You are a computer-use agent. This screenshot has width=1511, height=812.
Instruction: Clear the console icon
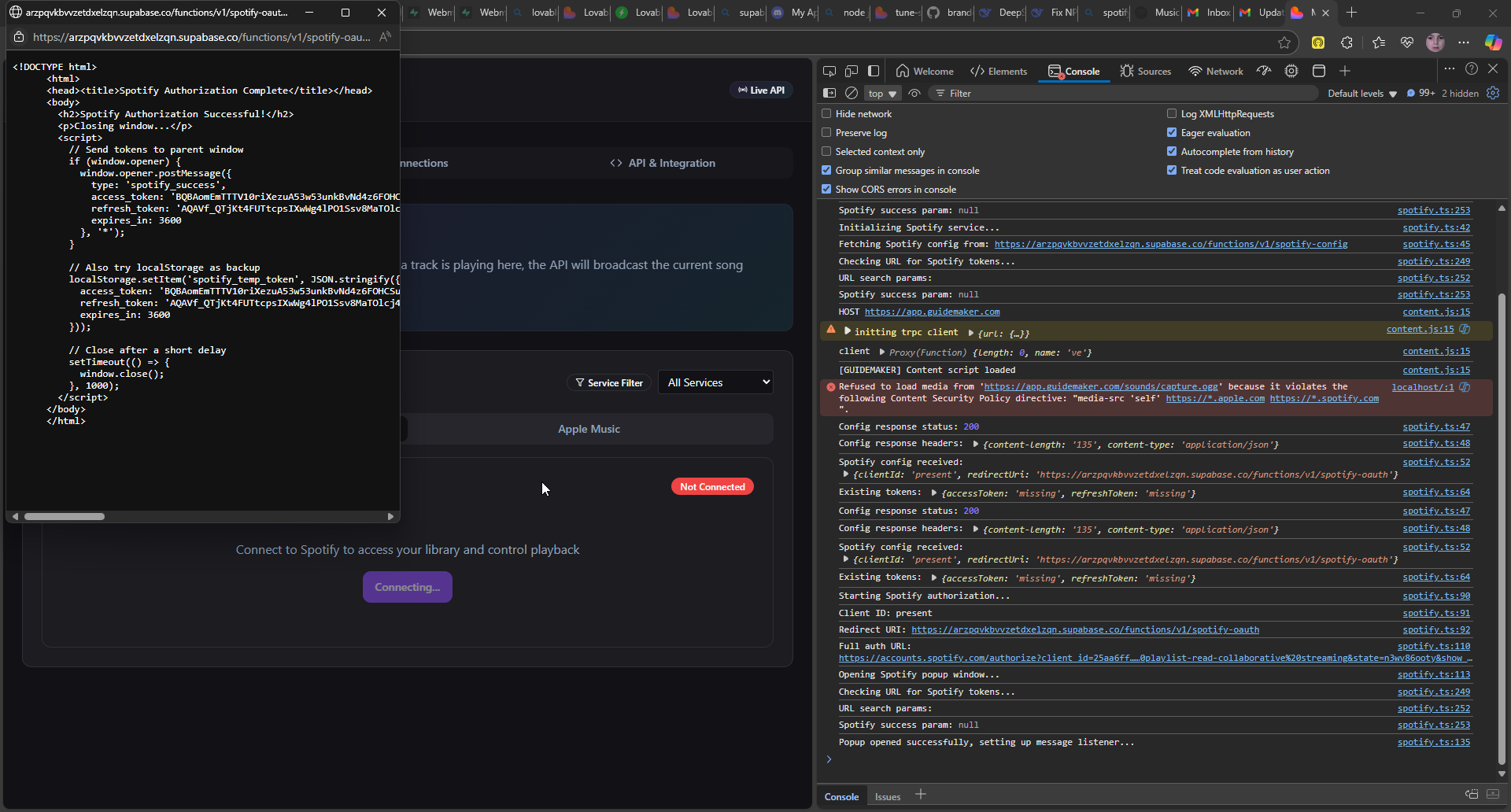pyautogui.click(x=852, y=93)
